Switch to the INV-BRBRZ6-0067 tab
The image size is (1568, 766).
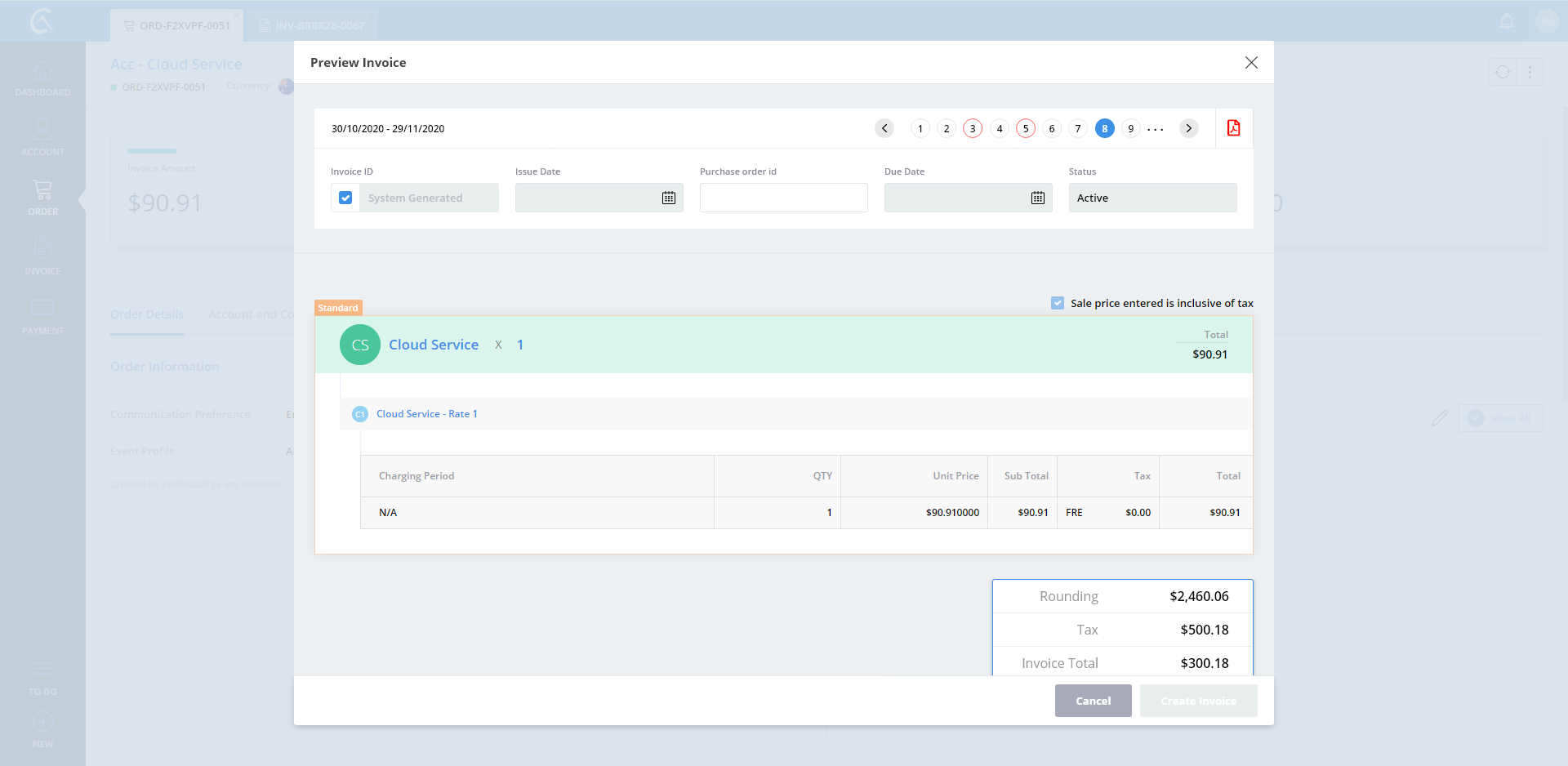[312, 25]
